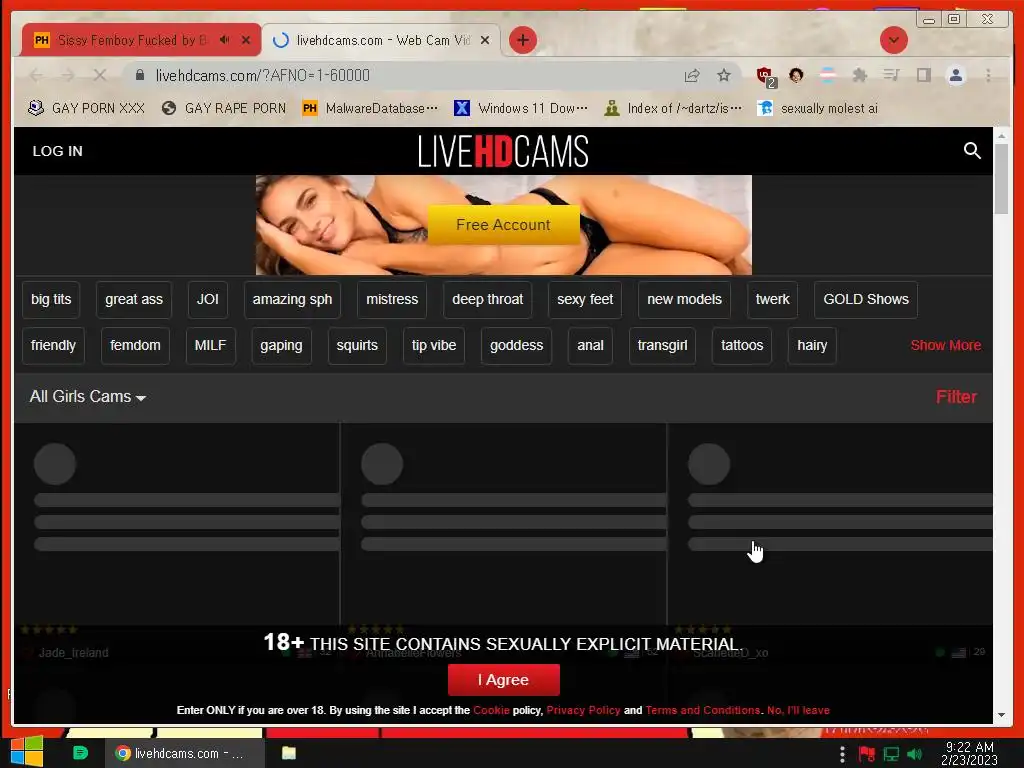Select the tip vibe tag
The image size is (1024, 768).
pos(434,345)
